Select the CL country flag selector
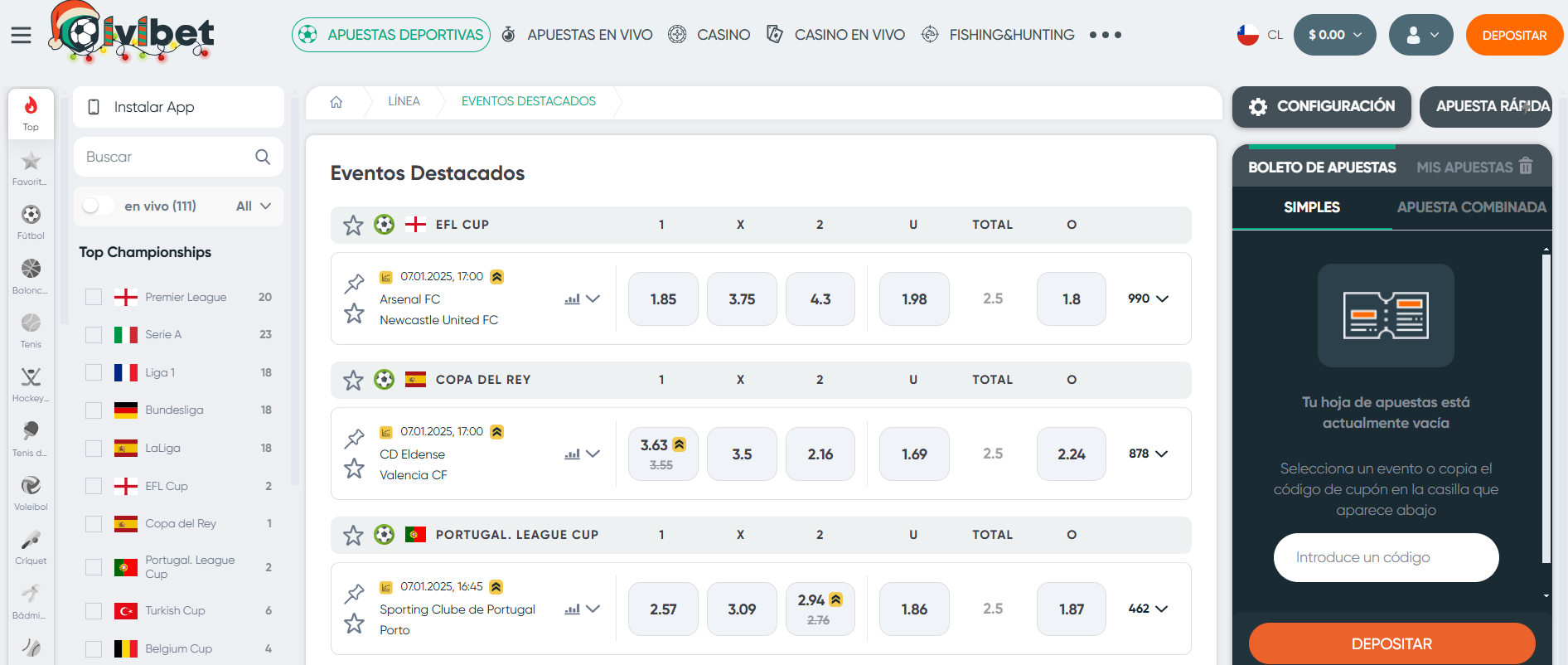This screenshot has width=1568, height=665. [x=1260, y=35]
